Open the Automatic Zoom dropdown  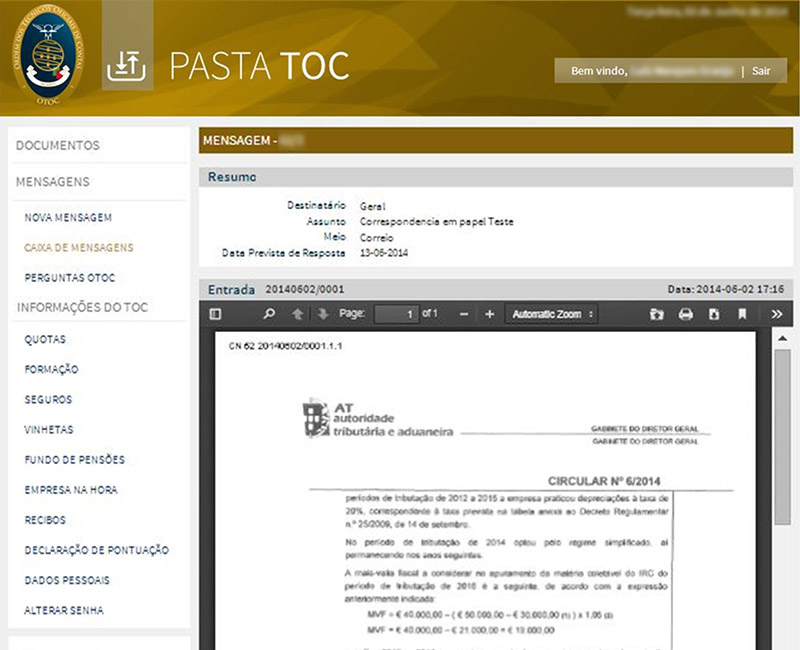551,314
